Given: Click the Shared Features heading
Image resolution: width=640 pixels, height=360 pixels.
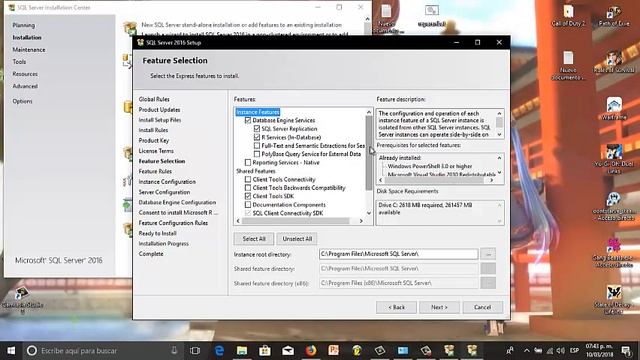Looking at the screenshot, I should [x=256, y=171].
